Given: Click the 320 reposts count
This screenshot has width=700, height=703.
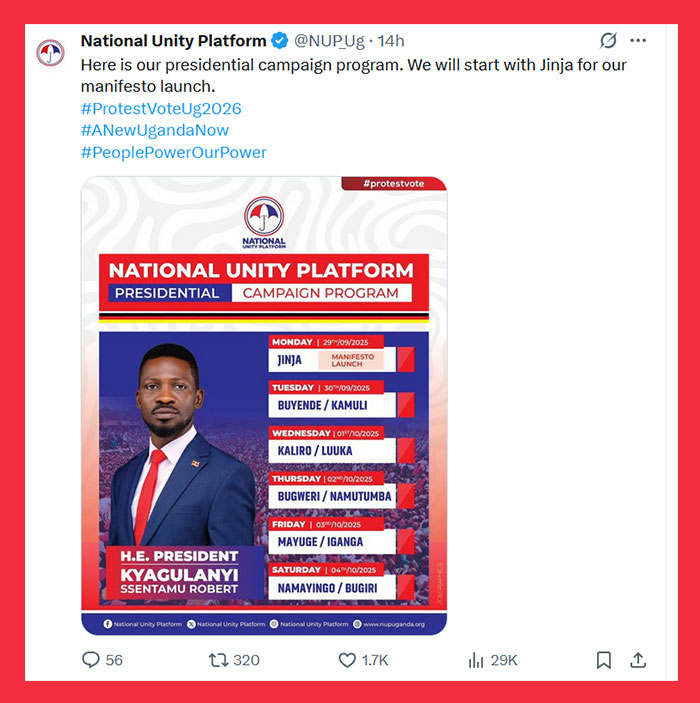Looking at the screenshot, I should pos(246,660).
